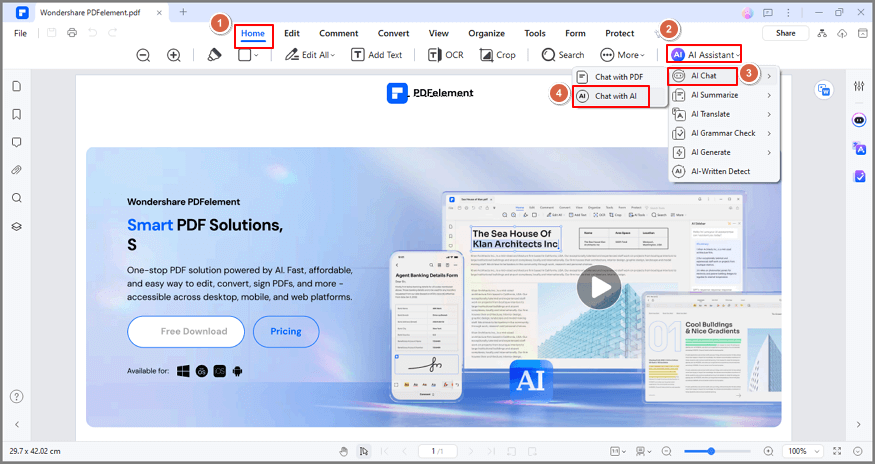Viewport: 875px width, 464px height.
Task: Open the three-dot title bar menu
Action: pos(788,12)
